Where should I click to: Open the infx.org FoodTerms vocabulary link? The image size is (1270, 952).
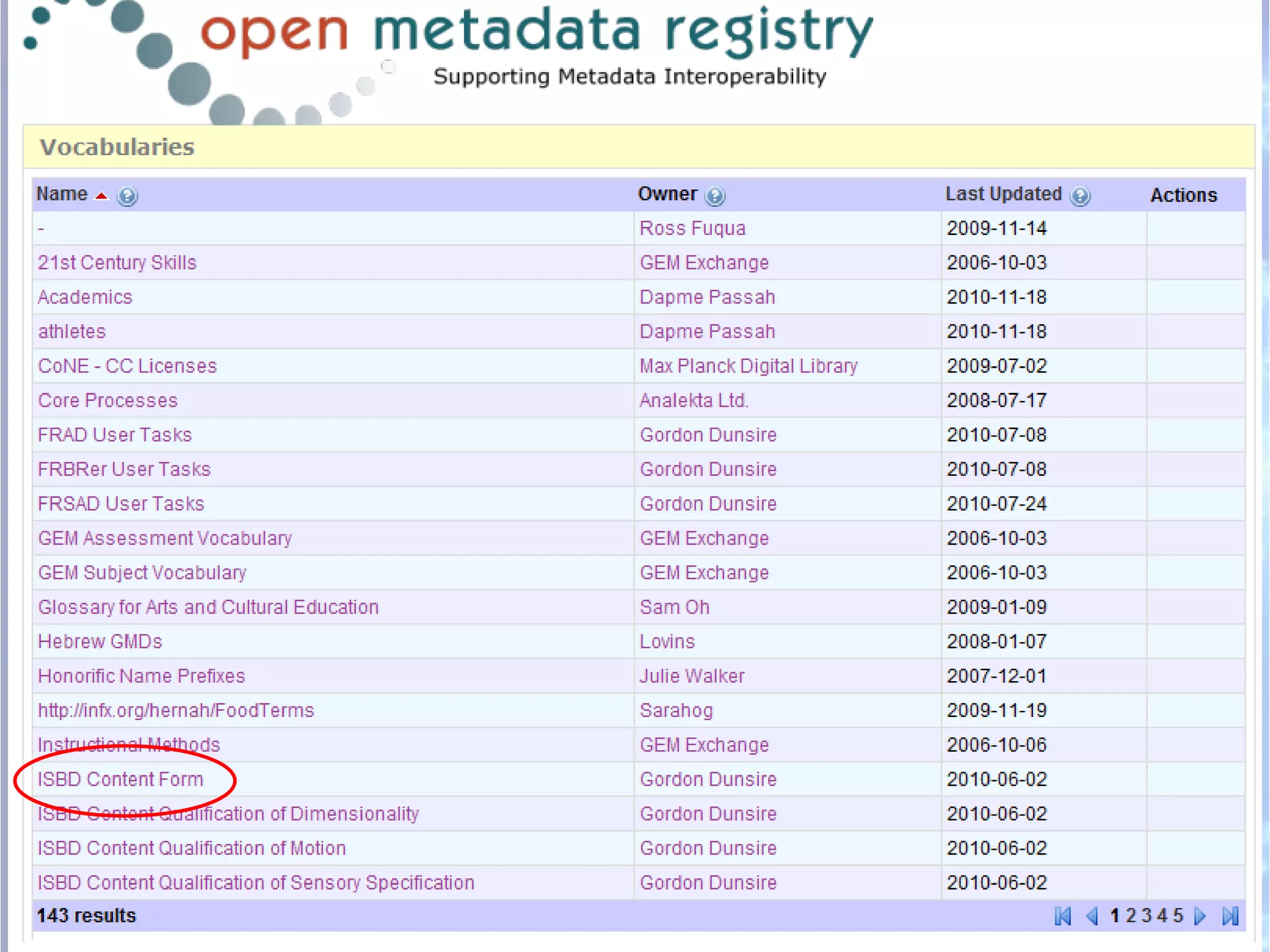[x=175, y=710]
